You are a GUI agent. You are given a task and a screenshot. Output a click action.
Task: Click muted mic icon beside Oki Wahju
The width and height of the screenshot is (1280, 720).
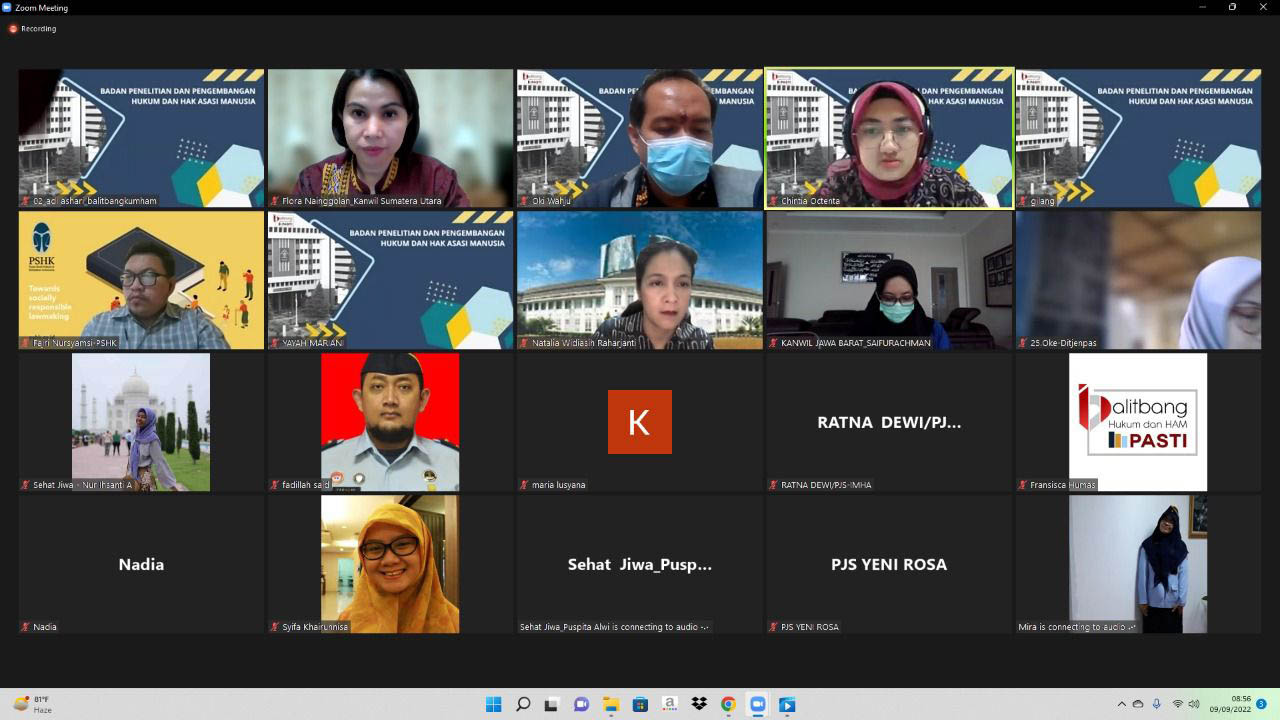[x=524, y=201]
